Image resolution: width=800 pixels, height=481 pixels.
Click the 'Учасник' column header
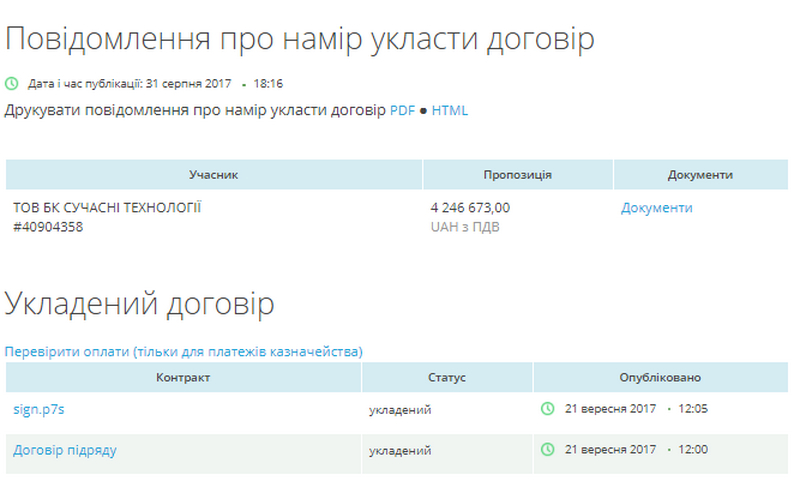pos(214,175)
